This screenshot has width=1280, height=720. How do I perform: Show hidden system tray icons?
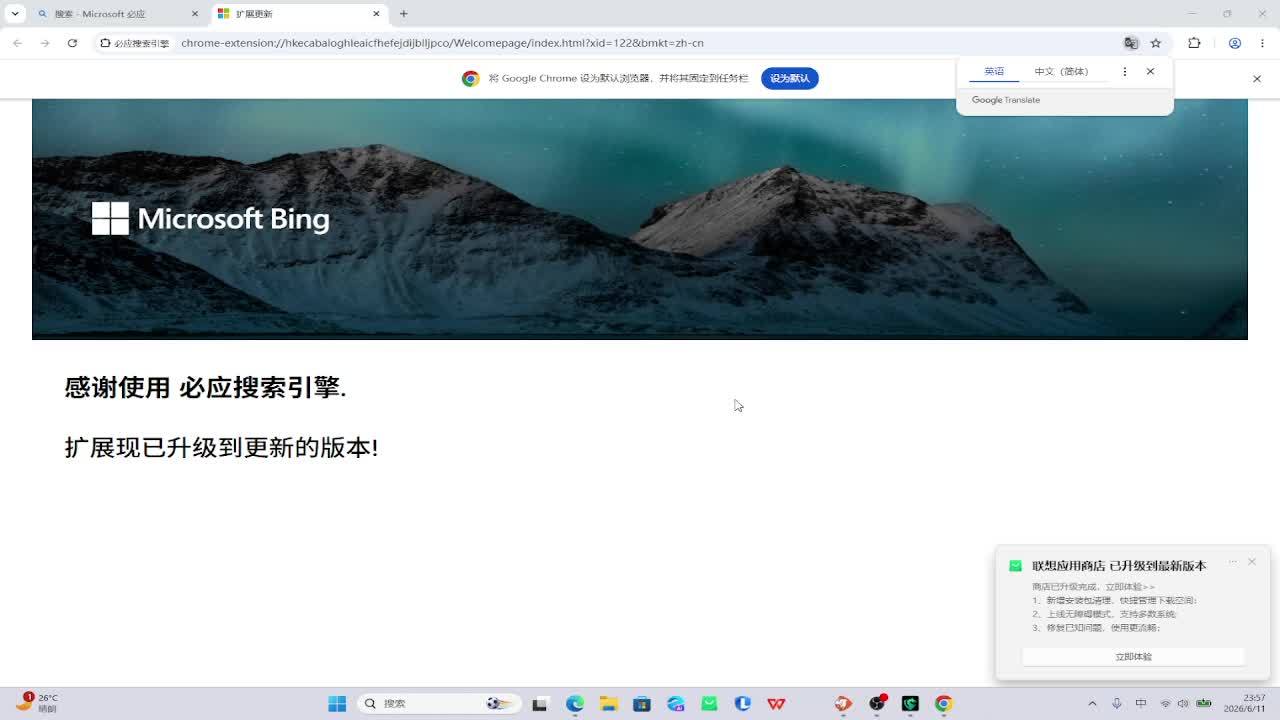pos(1092,703)
